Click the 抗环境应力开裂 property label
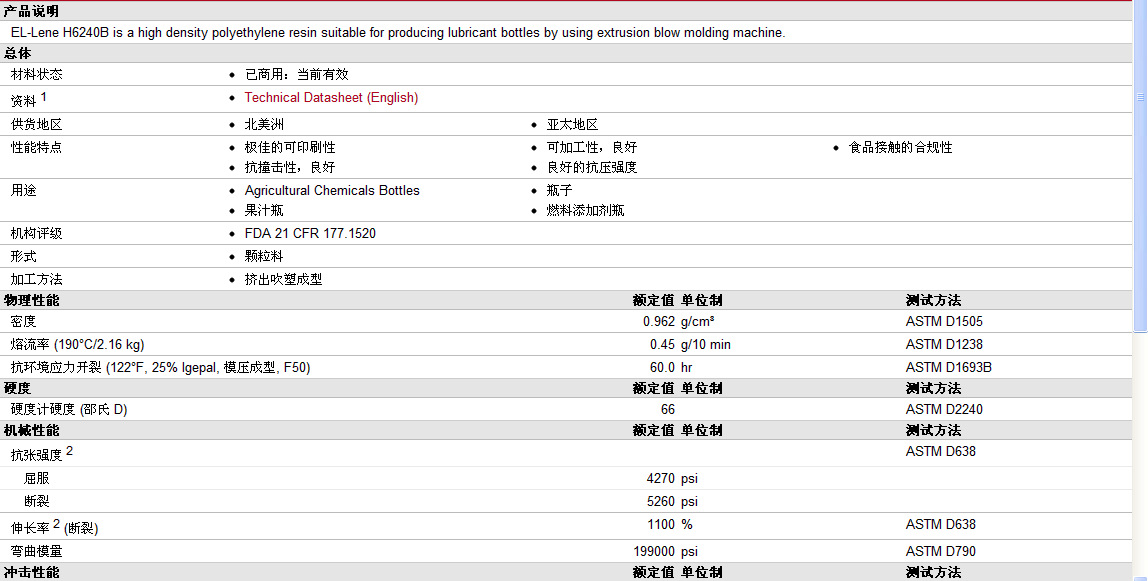 [160, 367]
